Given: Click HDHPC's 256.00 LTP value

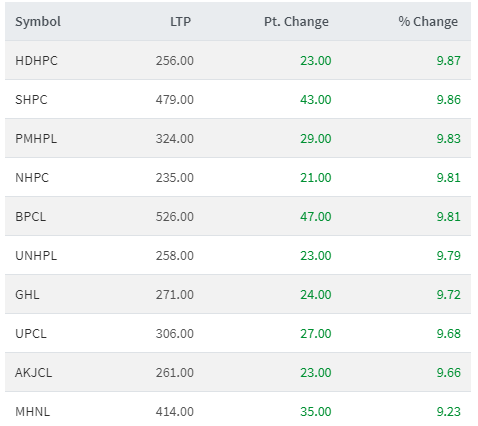Looking at the screenshot, I should pos(175,61).
